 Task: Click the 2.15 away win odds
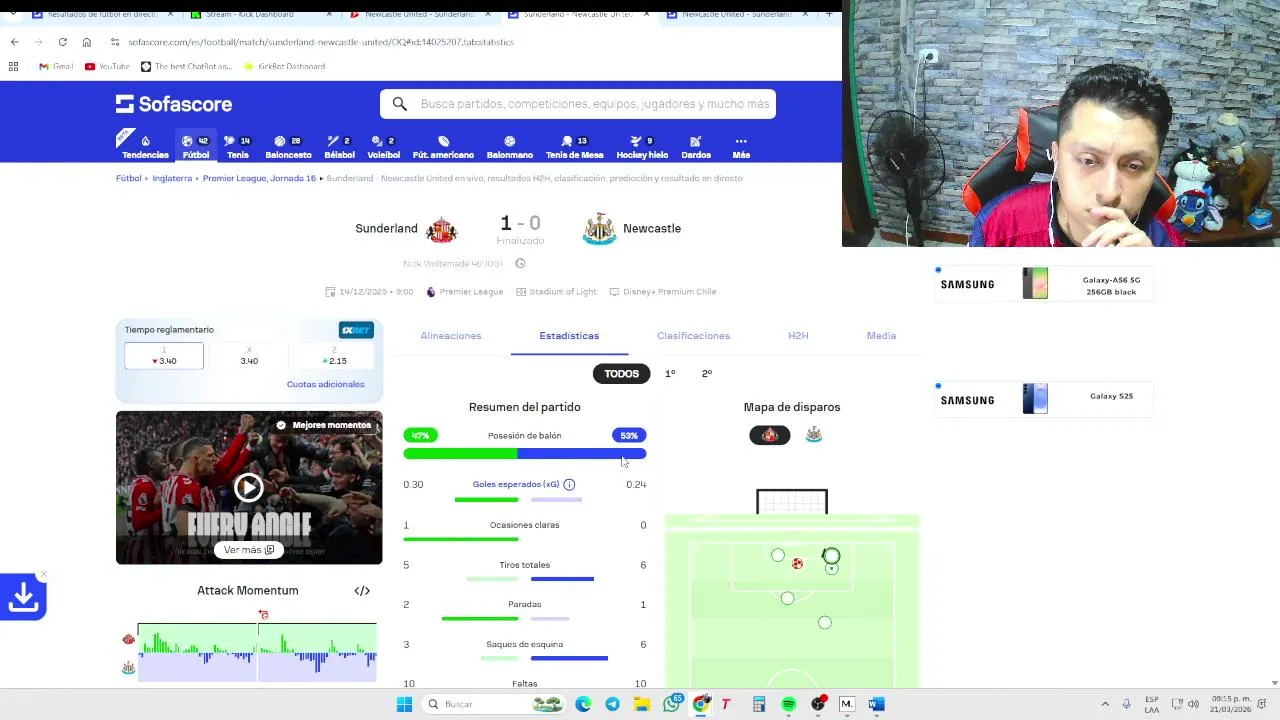pyautogui.click(x=334, y=357)
